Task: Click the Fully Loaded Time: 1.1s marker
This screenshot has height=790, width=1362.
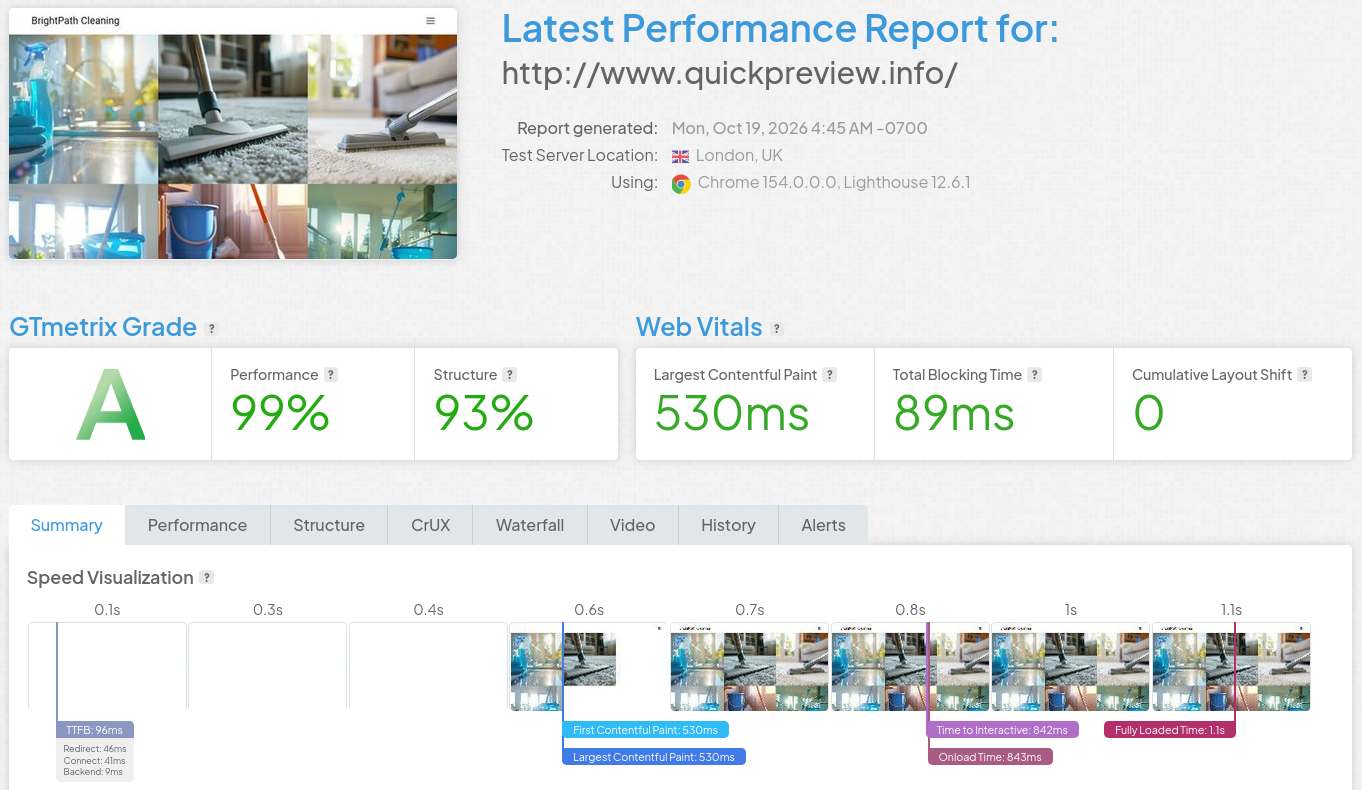Action: tap(1170, 730)
